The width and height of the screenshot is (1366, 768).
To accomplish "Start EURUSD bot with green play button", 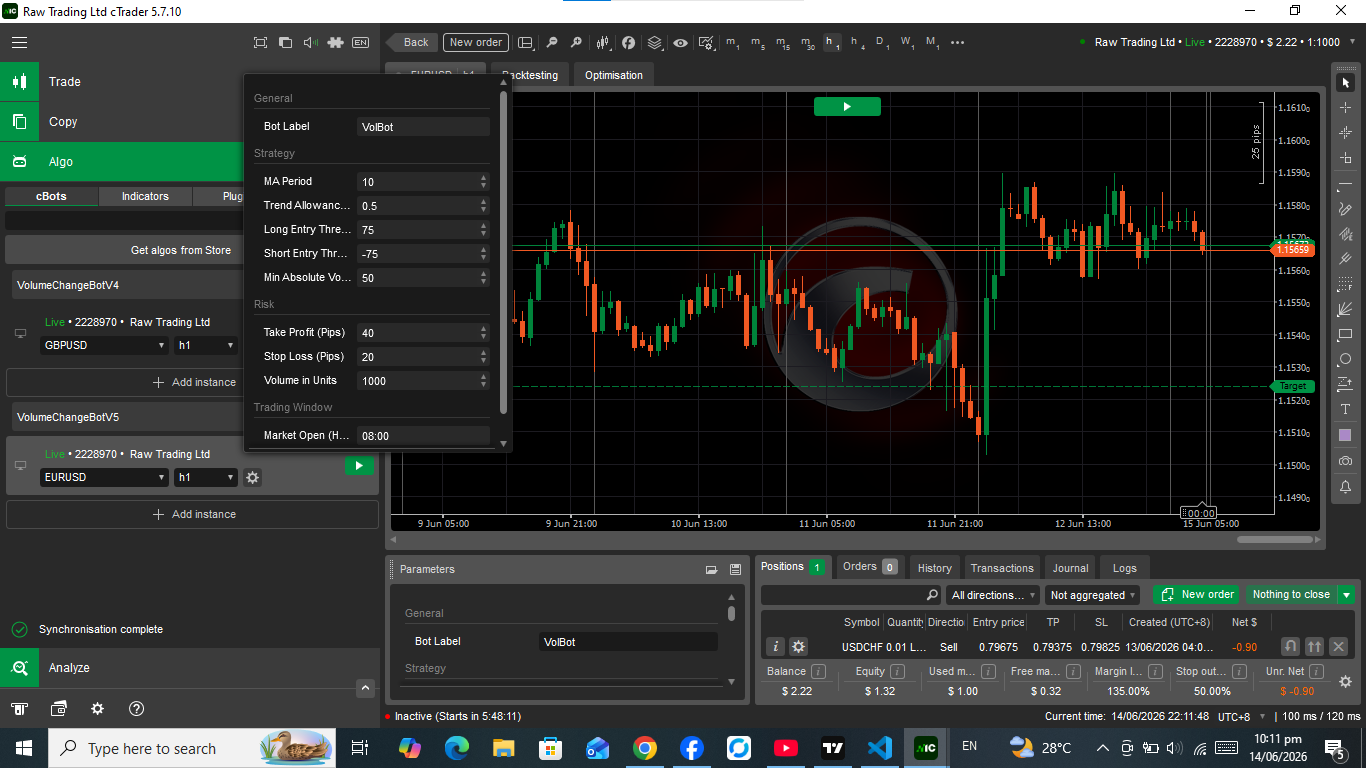I will pos(359,465).
